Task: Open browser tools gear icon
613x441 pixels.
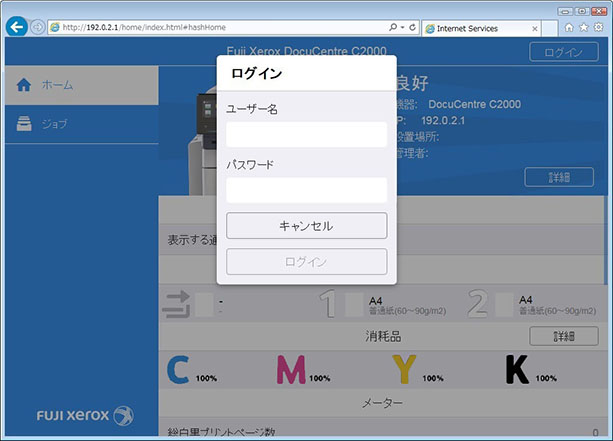Action: (598, 28)
